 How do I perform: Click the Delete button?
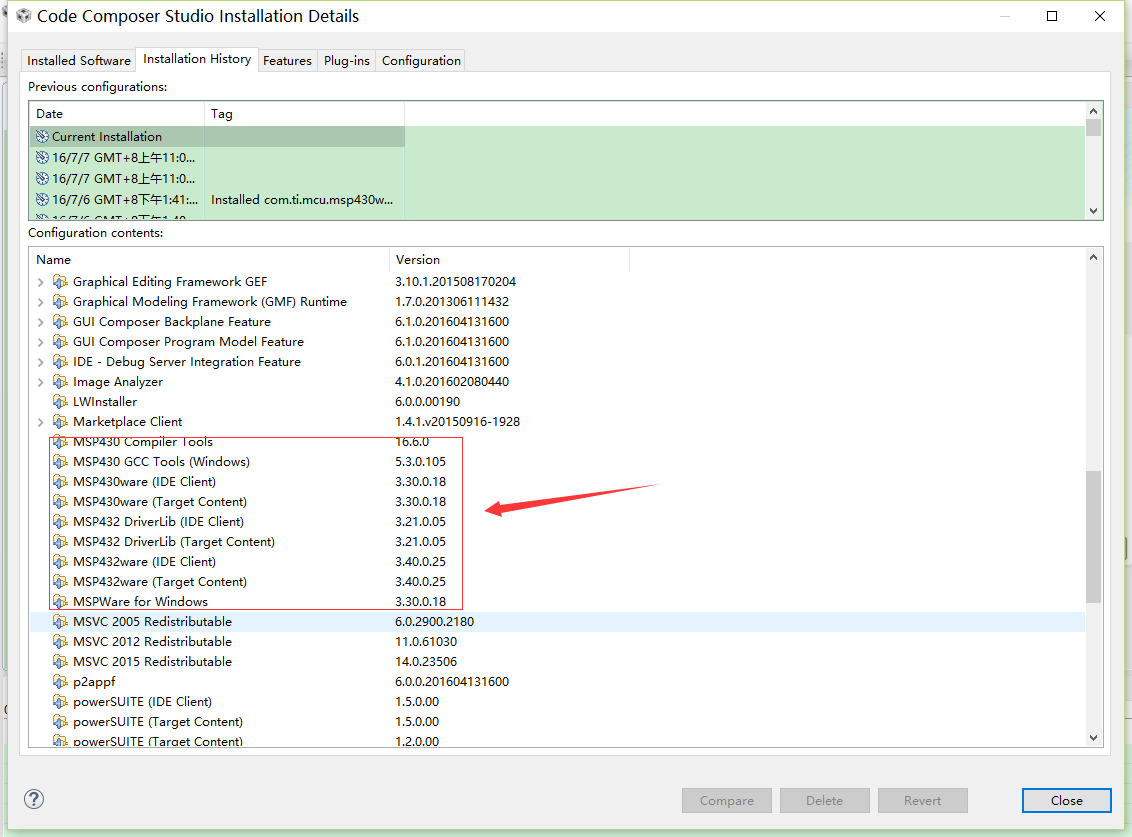(824, 800)
